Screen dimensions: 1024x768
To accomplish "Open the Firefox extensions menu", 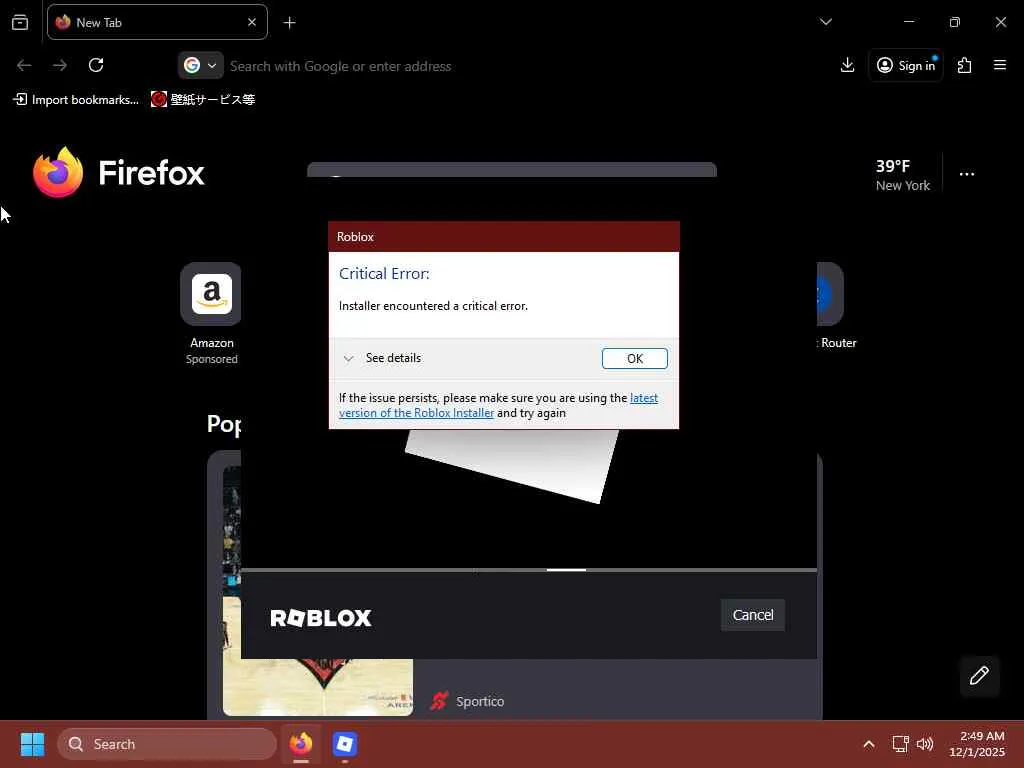I will (x=965, y=65).
